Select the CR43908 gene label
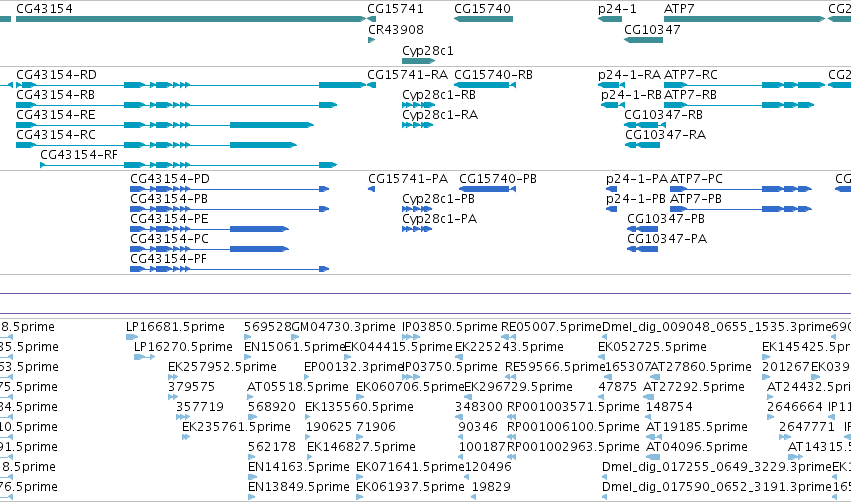 coord(396,29)
